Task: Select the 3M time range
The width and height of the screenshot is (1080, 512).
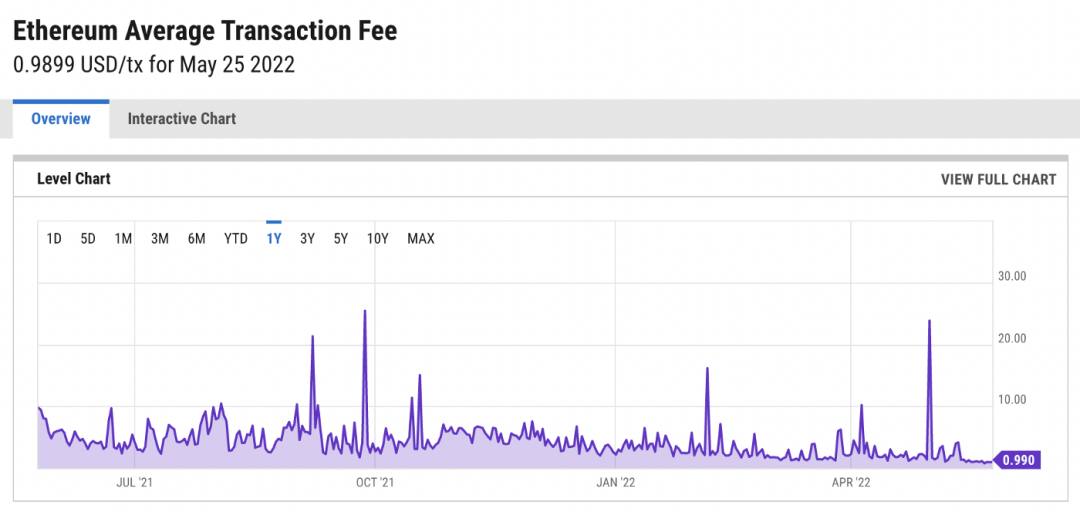Action: tap(160, 239)
